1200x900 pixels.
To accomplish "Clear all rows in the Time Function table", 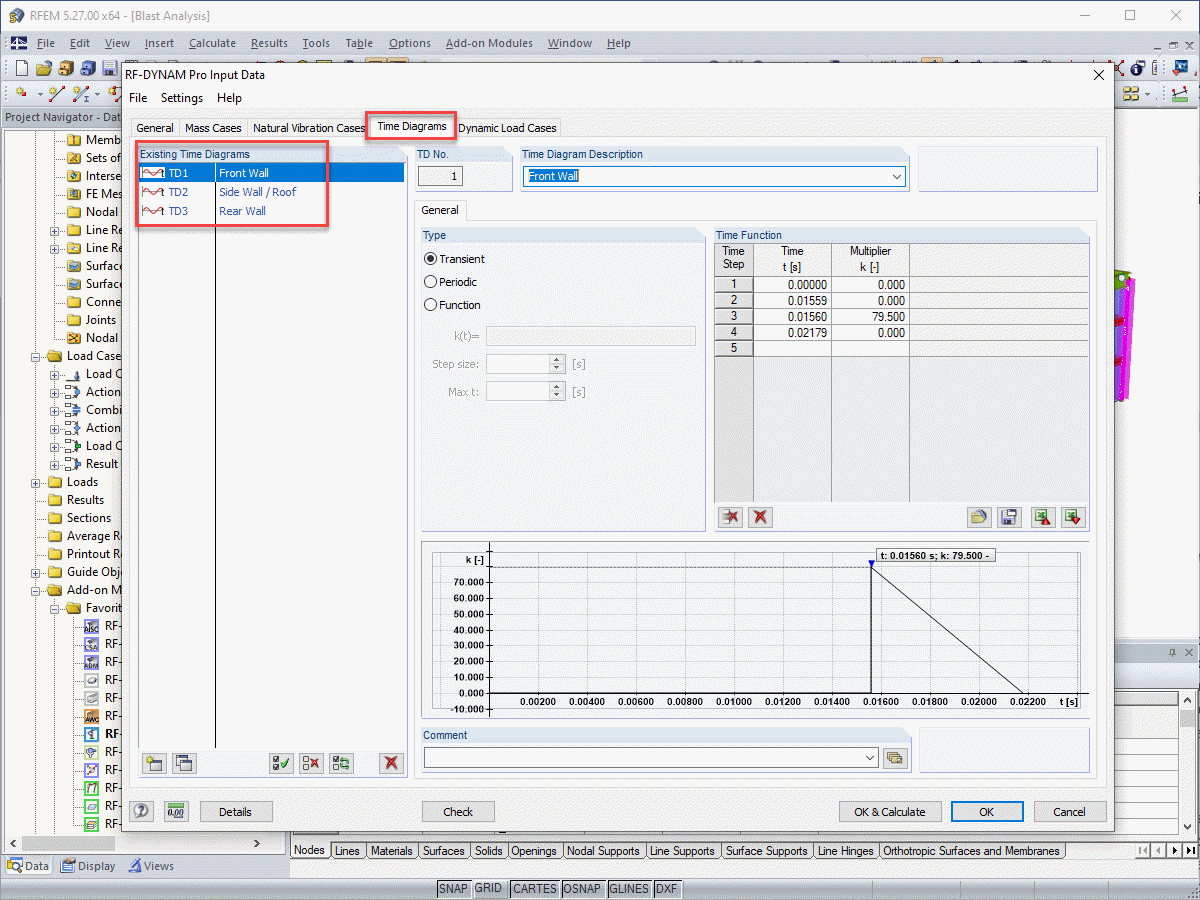I will 759,517.
